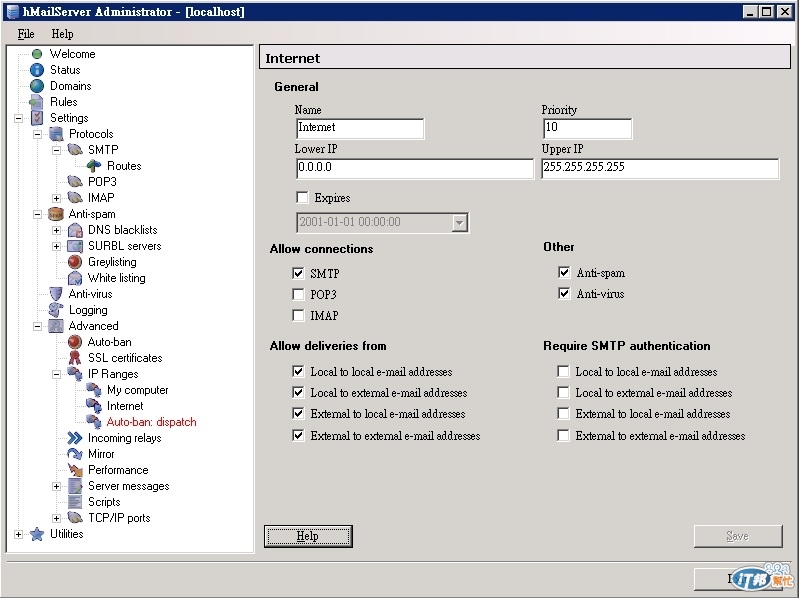Collapse the SMTP tree node
799x598 pixels.
(x=57, y=150)
